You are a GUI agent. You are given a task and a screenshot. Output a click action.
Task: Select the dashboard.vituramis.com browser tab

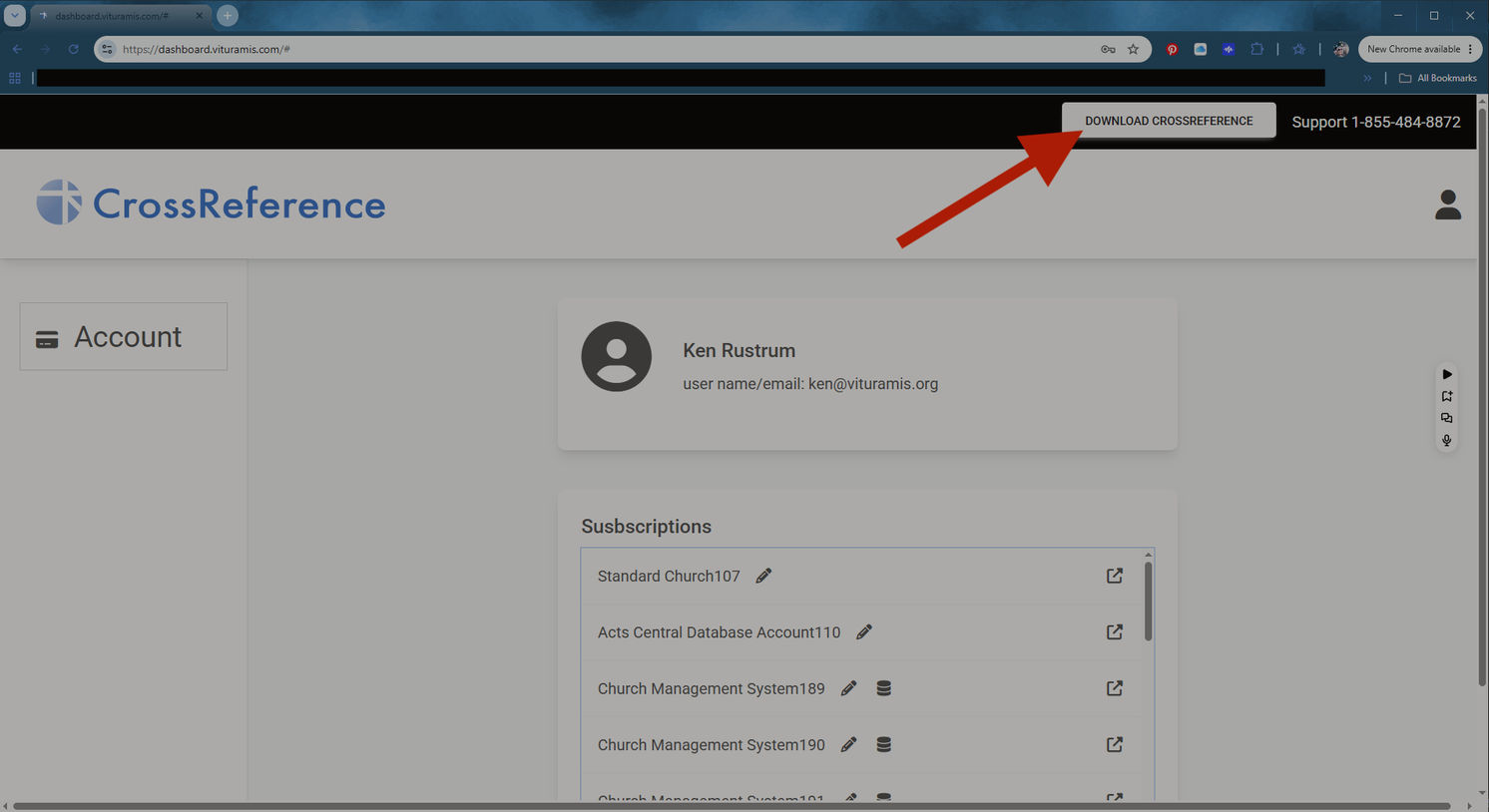pos(120,16)
